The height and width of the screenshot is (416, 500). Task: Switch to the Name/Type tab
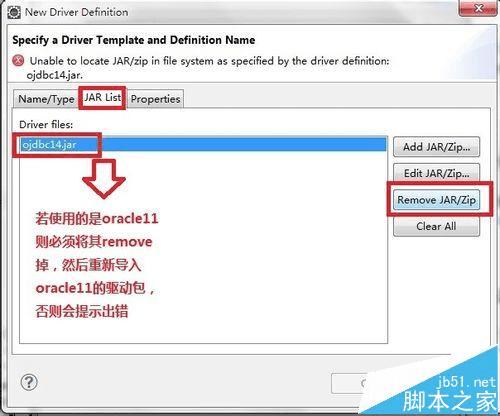46,99
